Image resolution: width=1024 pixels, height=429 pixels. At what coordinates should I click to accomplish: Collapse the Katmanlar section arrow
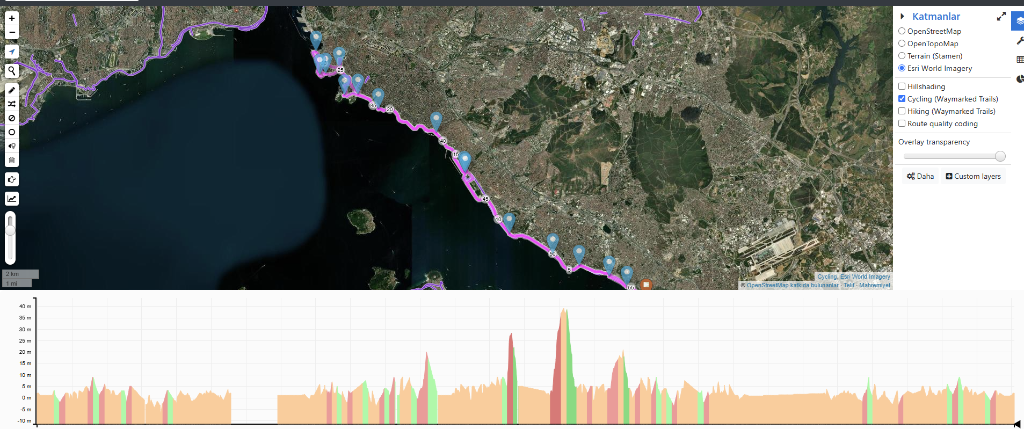(902, 17)
